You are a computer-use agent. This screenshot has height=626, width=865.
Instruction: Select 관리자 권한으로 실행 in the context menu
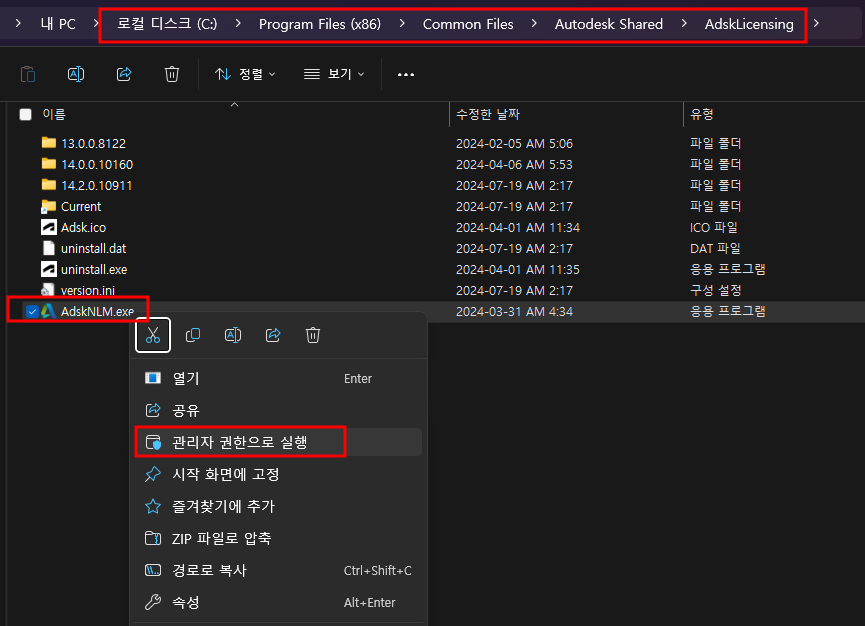[x=240, y=441]
